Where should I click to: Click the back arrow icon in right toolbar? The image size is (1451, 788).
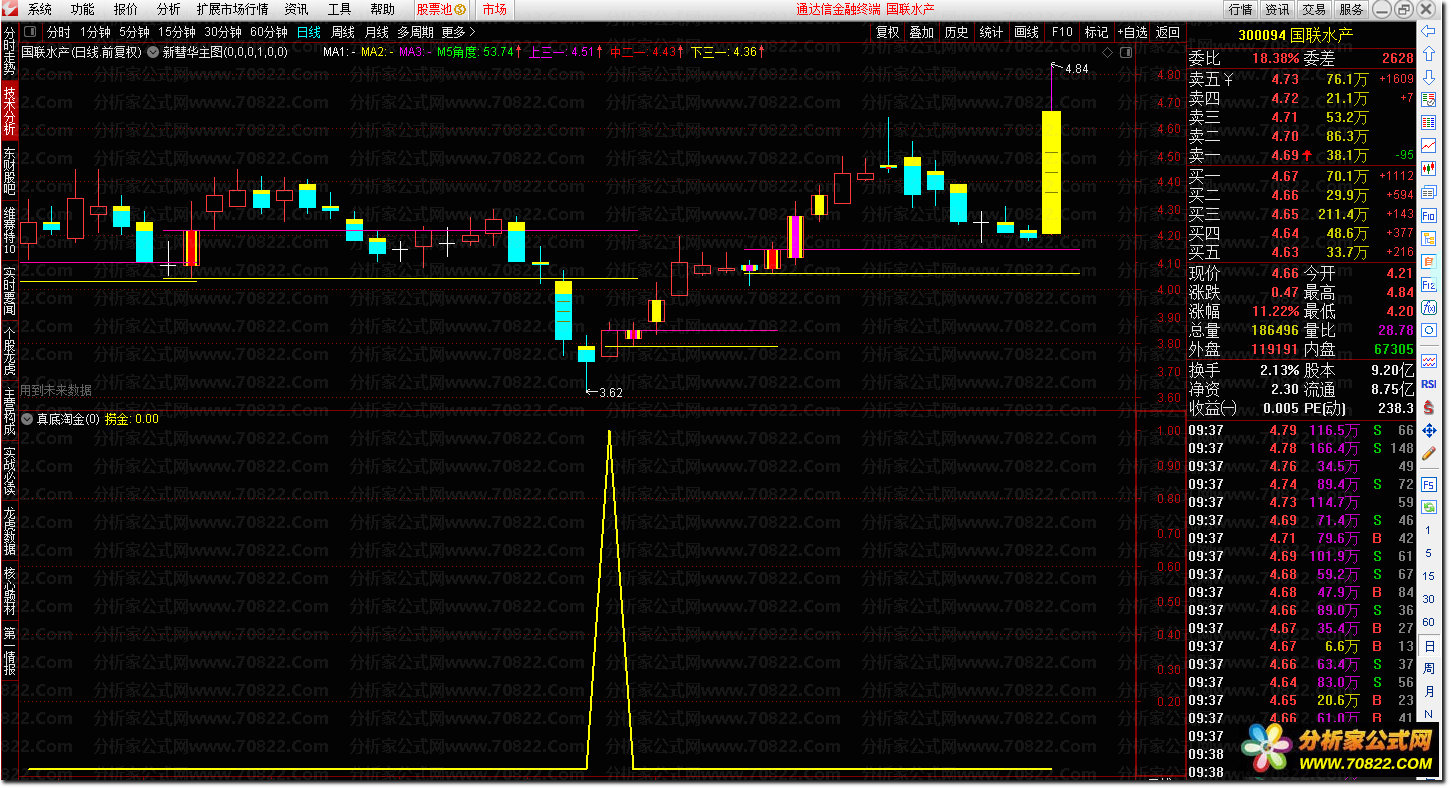coord(1429,31)
